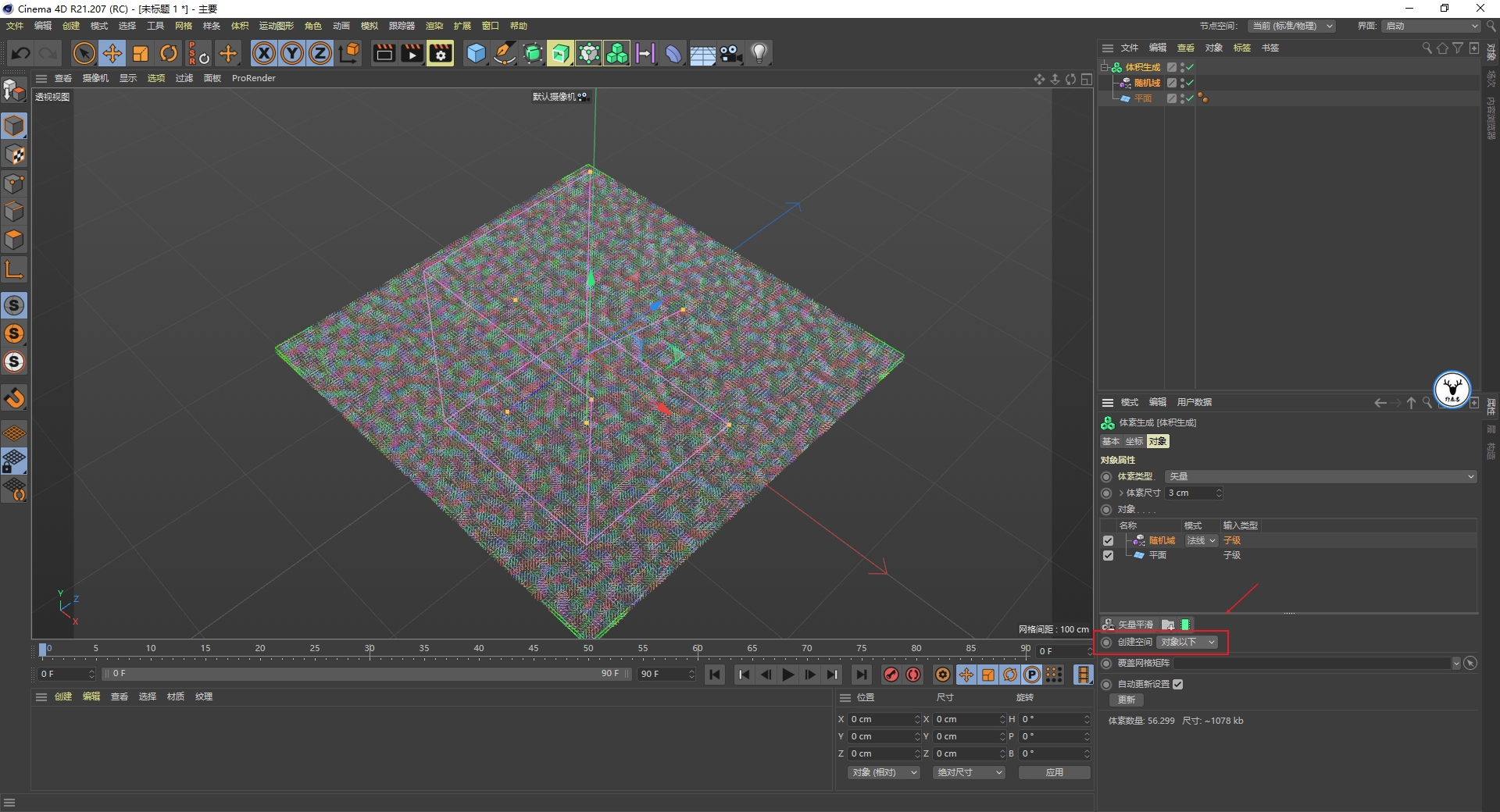
Task: Open Edit Render Settings icon
Action: pyautogui.click(x=441, y=54)
